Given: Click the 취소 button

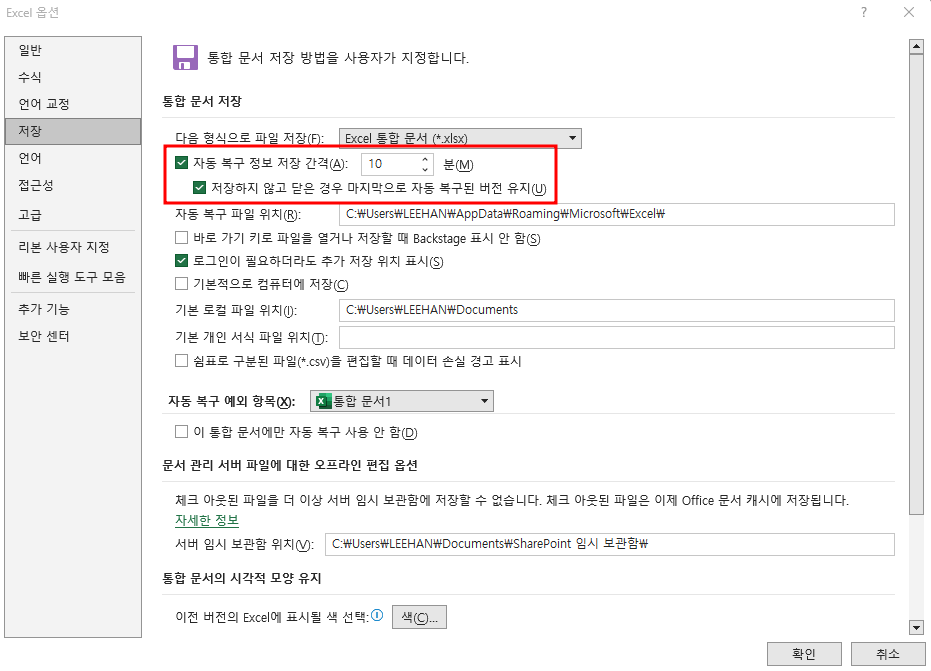Looking at the screenshot, I should pos(888,654).
